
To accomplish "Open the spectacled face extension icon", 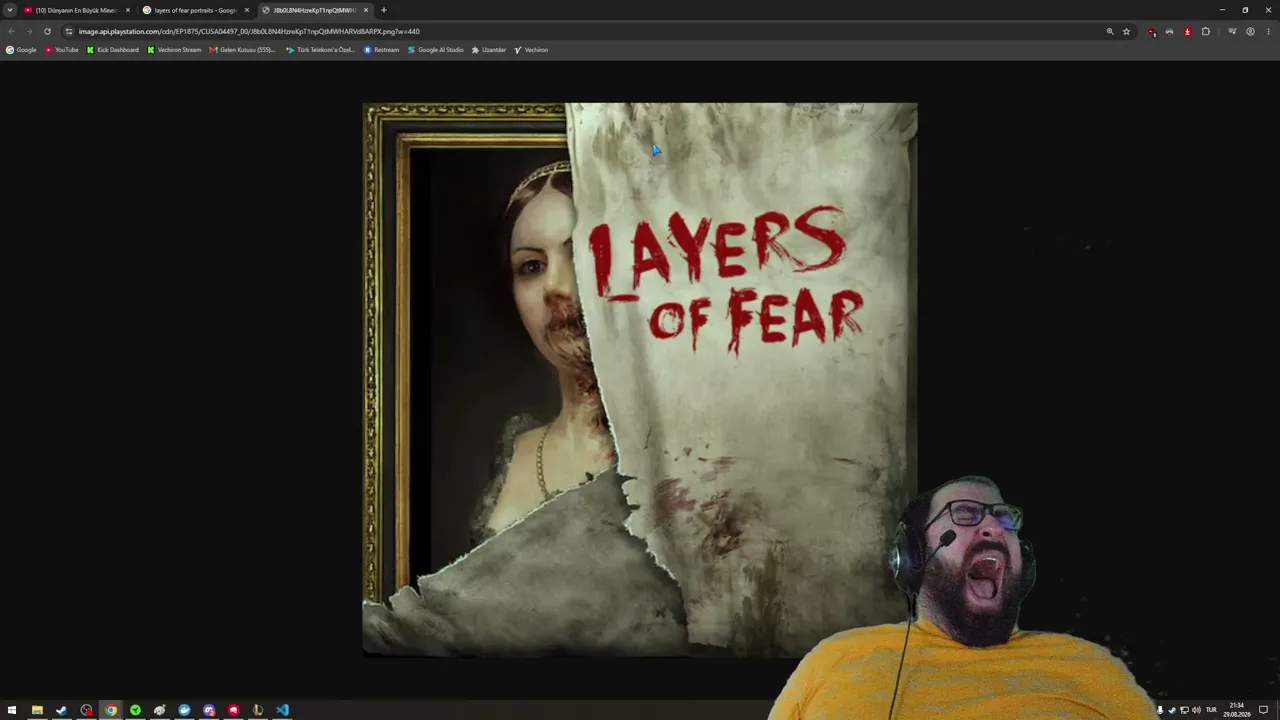I will tap(1170, 31).
